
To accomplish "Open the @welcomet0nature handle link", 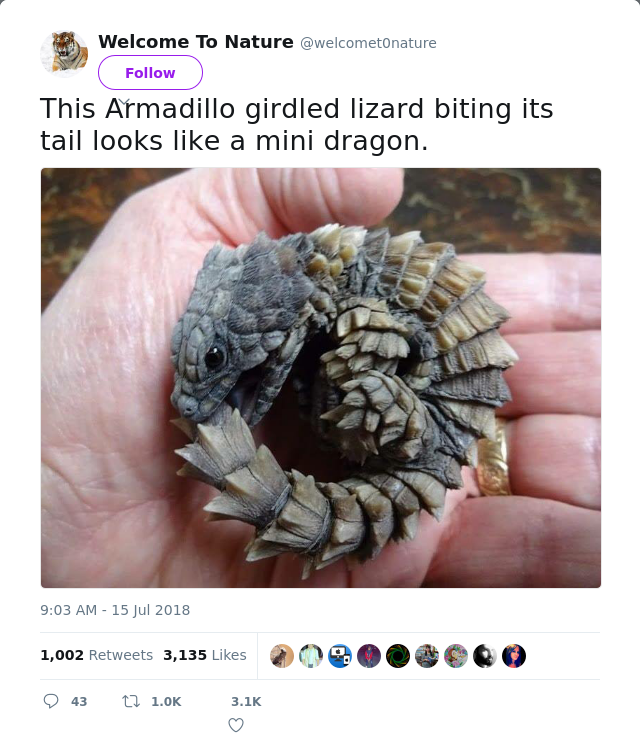I will tap(368, 43).
